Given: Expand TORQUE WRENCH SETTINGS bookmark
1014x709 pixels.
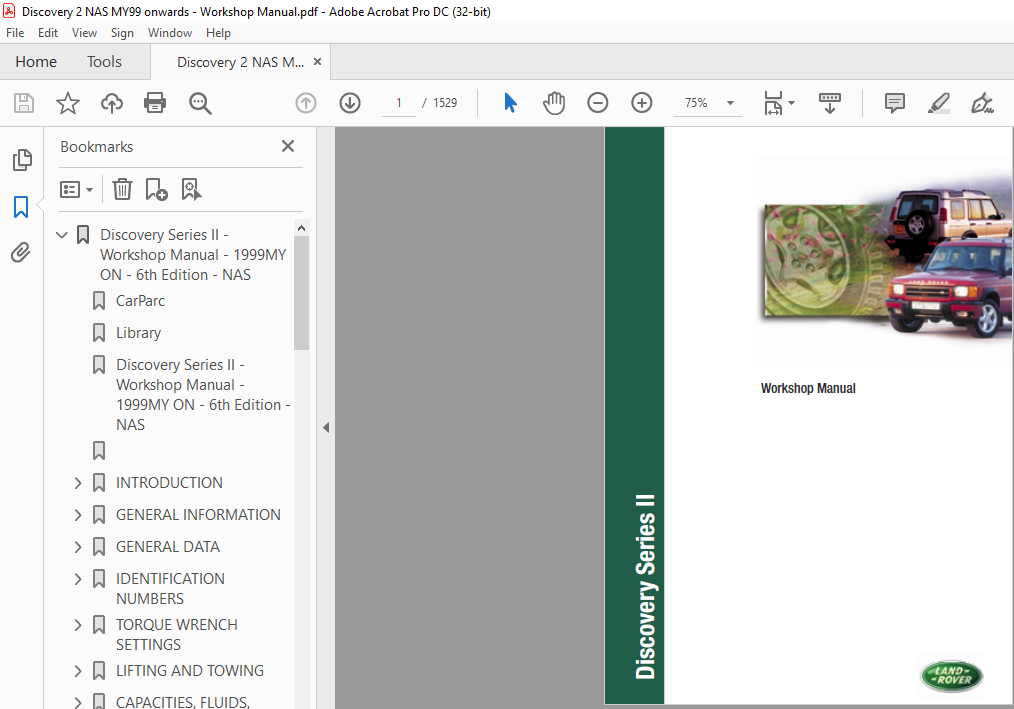Looking at the screenshot, I should click(78, 625).
